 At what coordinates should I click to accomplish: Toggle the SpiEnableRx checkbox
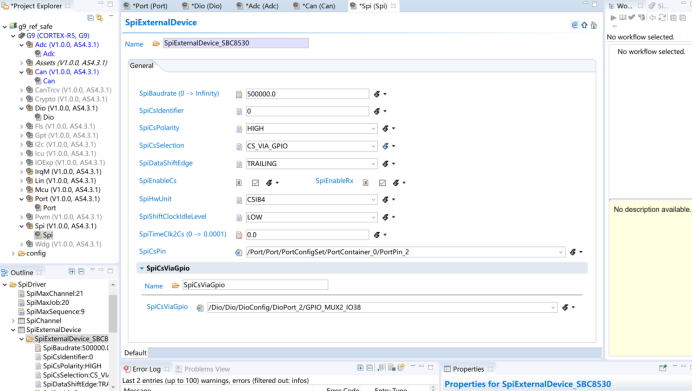tap(382, 182)
